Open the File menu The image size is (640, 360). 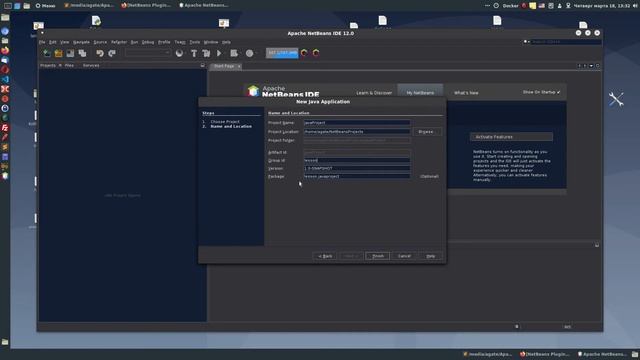coord(42,42)
